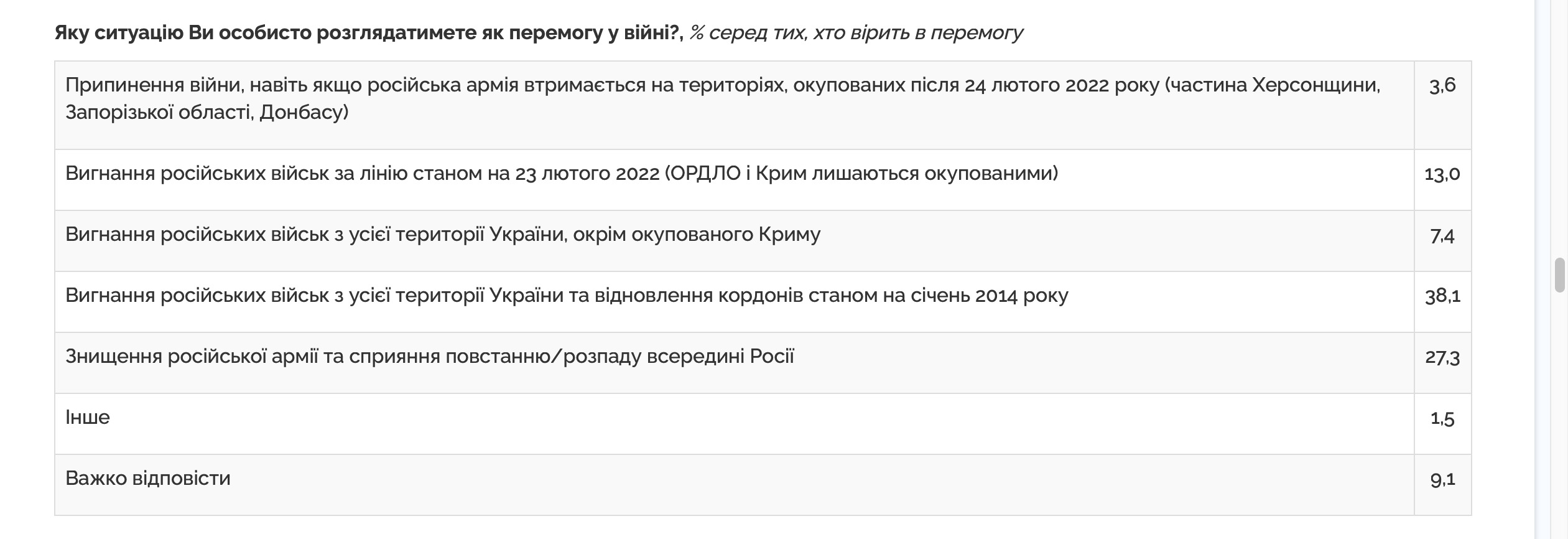
Task: Select the row about January 2014 borders
Action: (566, 295)
